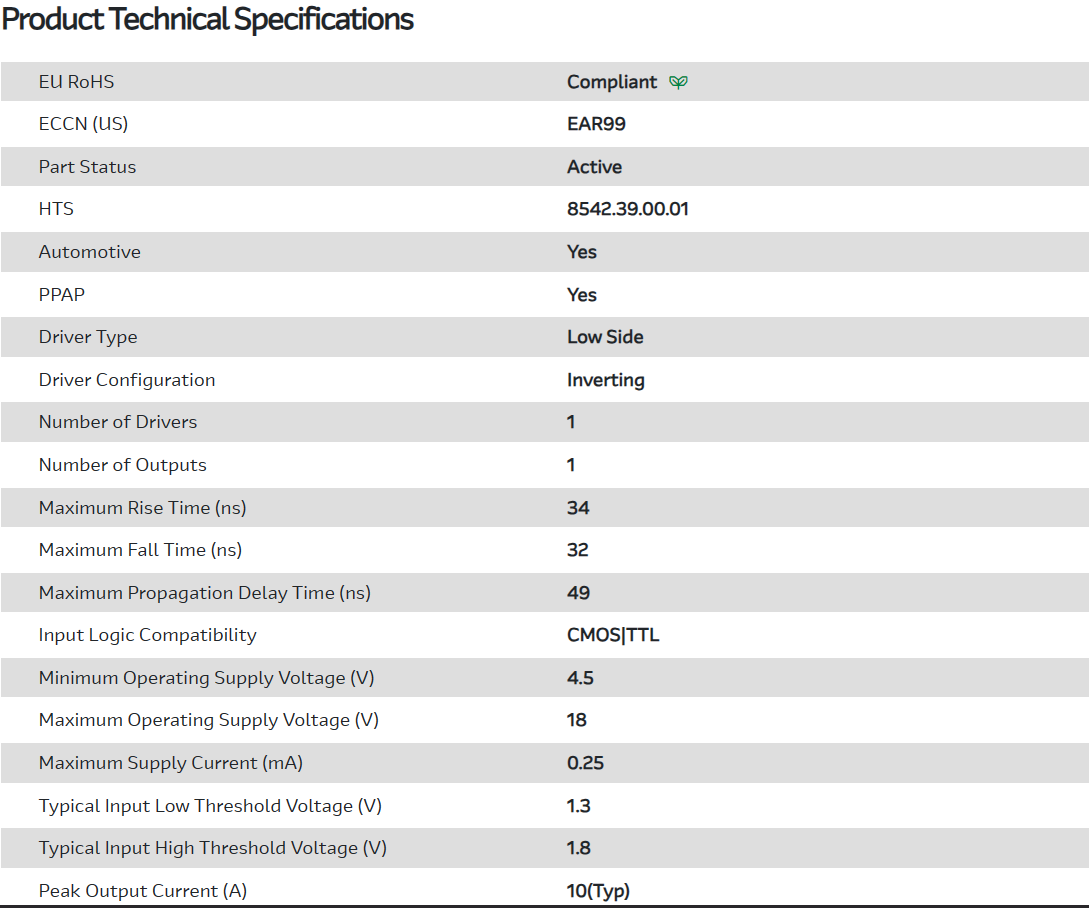Viewport: 1089px width, 908px height.
Task: Click the Inverting driver configuration value
Action: [605, 380]
